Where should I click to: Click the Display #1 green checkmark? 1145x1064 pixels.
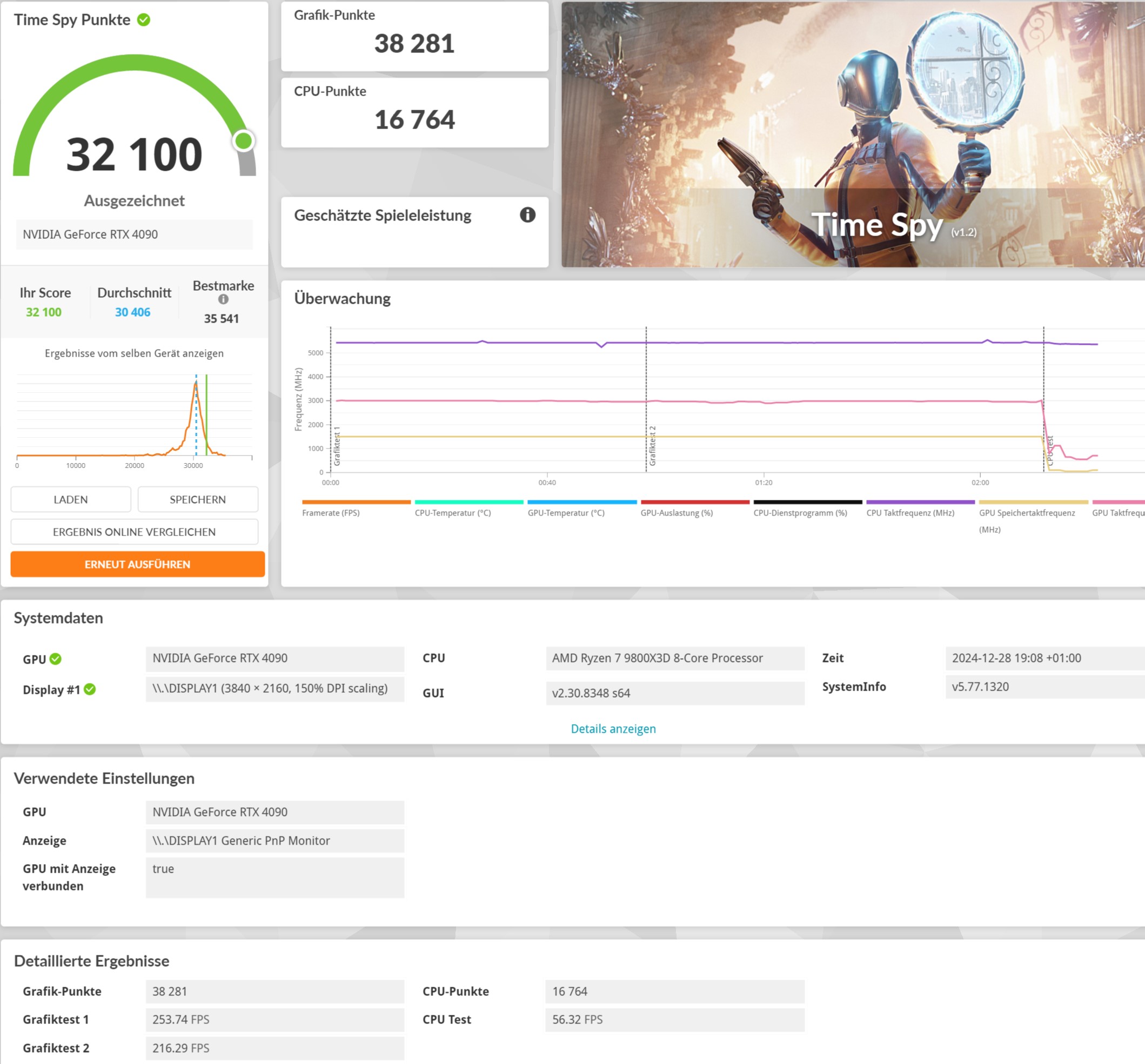(x=90, y=689)
